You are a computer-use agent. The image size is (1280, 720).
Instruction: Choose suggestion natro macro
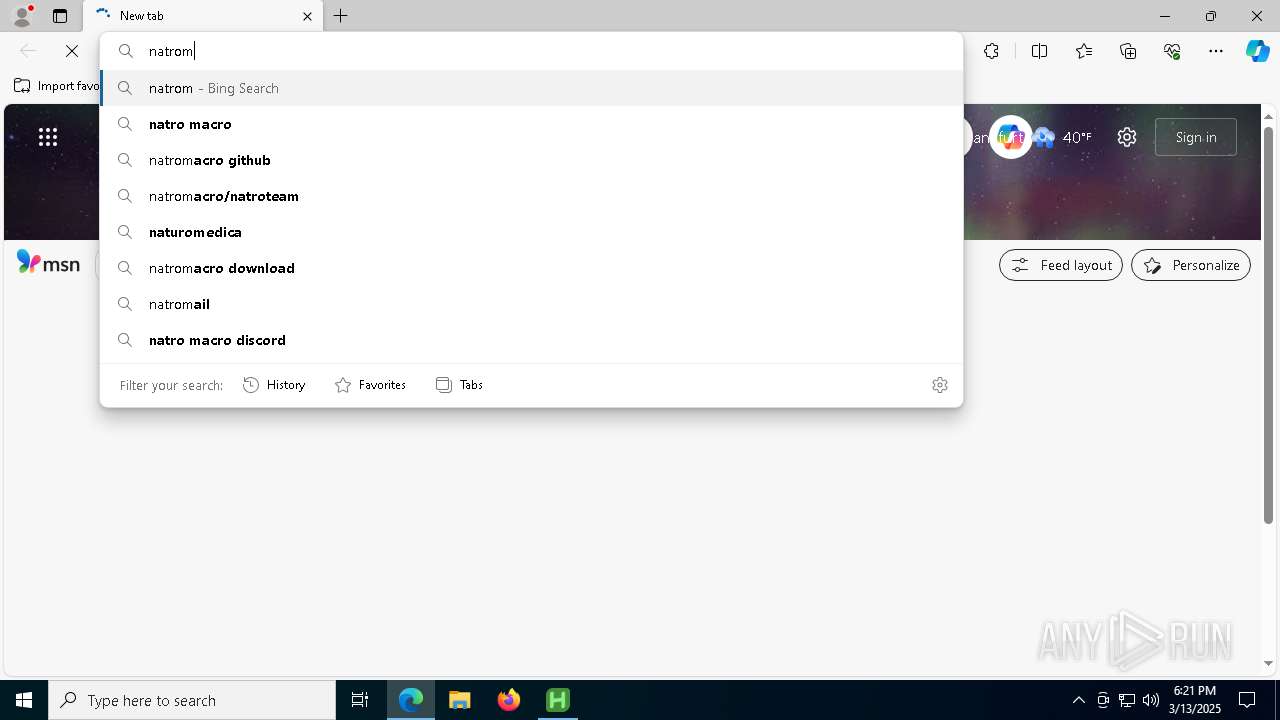(531, 124)
